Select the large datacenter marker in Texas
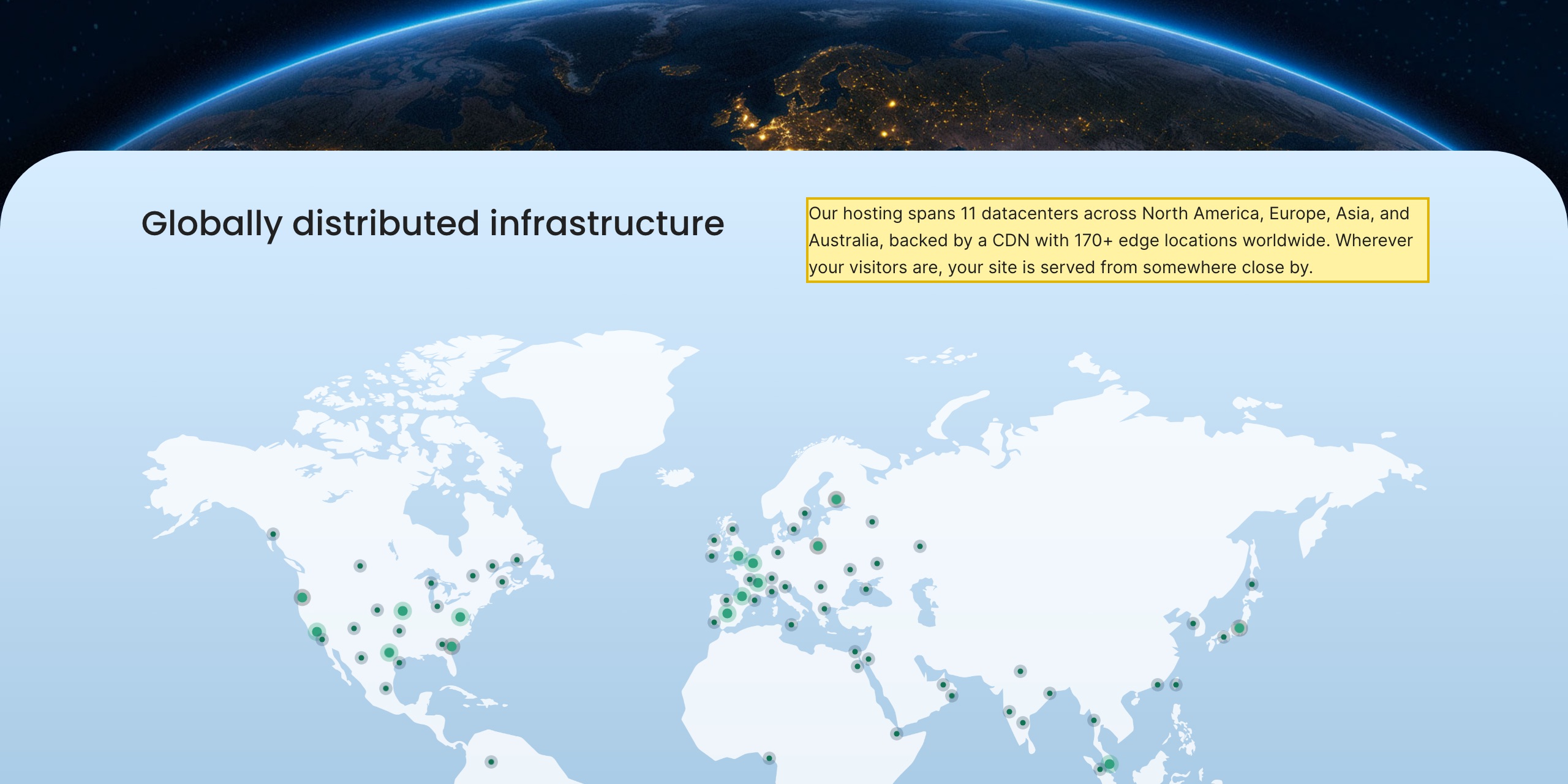This screenshot has width=1568, height=784. coord(389,652)
